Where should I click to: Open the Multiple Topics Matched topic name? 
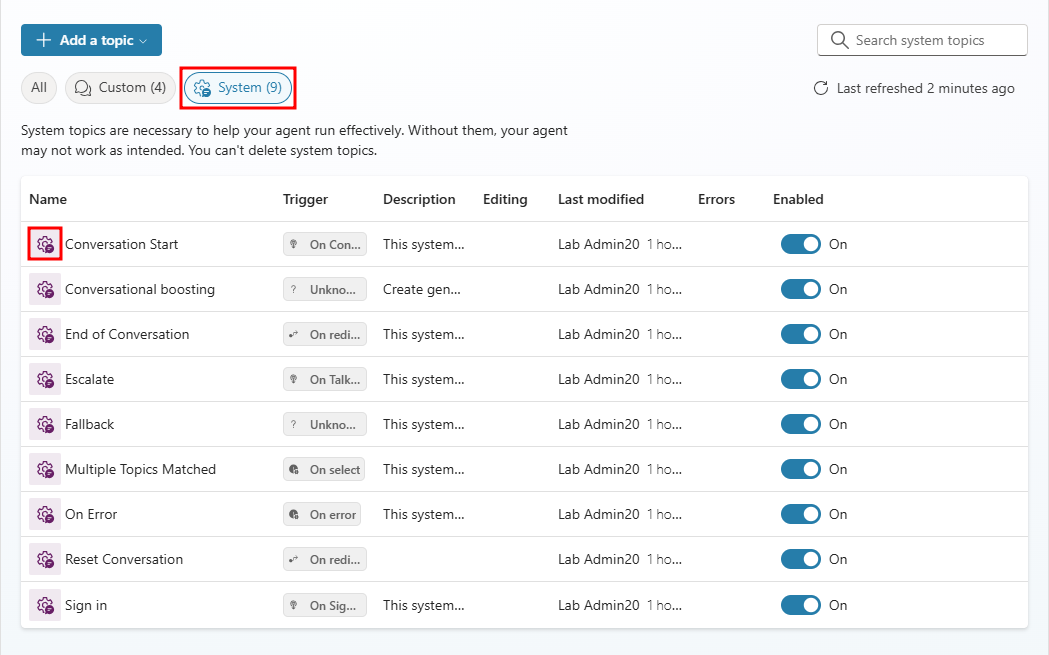(140, 469)
